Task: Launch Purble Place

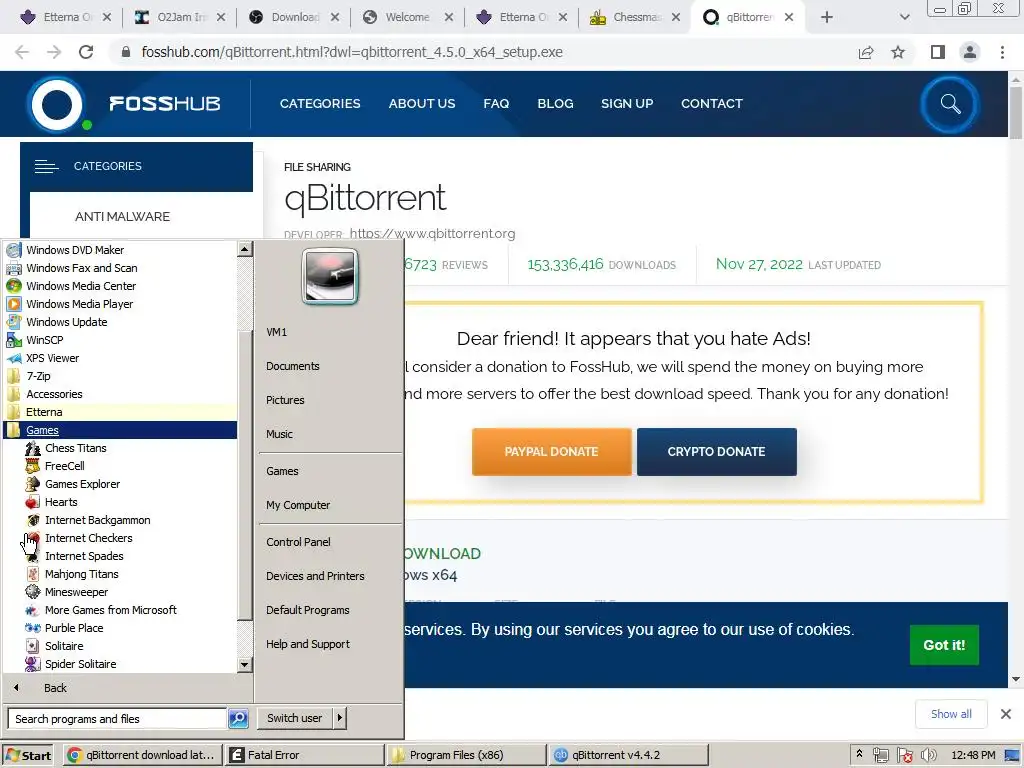Action: (74, 628)
